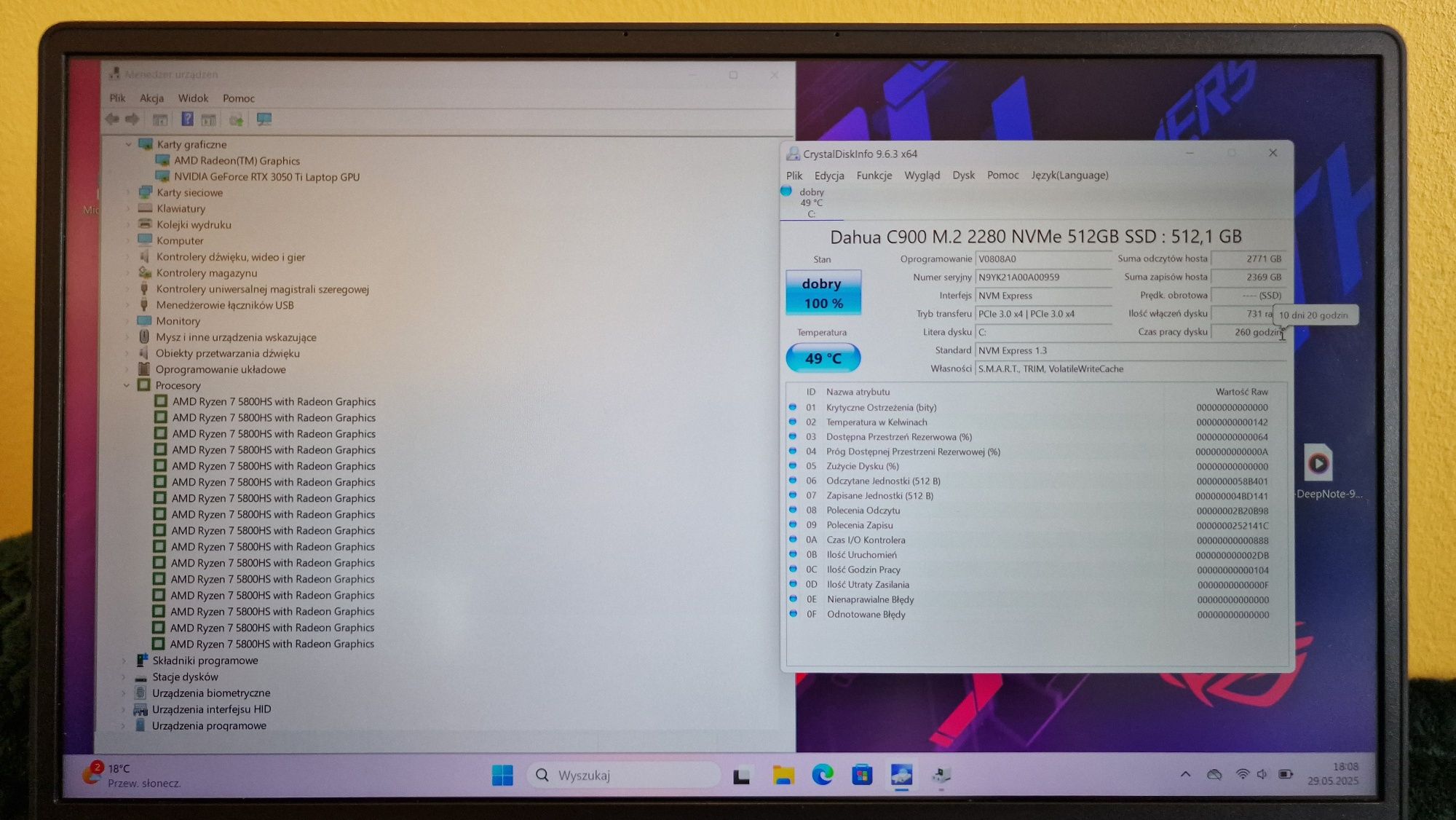This screenshot has width=1456, height=820.
Task: Click the monitor scan icon in Device Manager toolbar
Action: pyautogui.click(x=264, y=119)
